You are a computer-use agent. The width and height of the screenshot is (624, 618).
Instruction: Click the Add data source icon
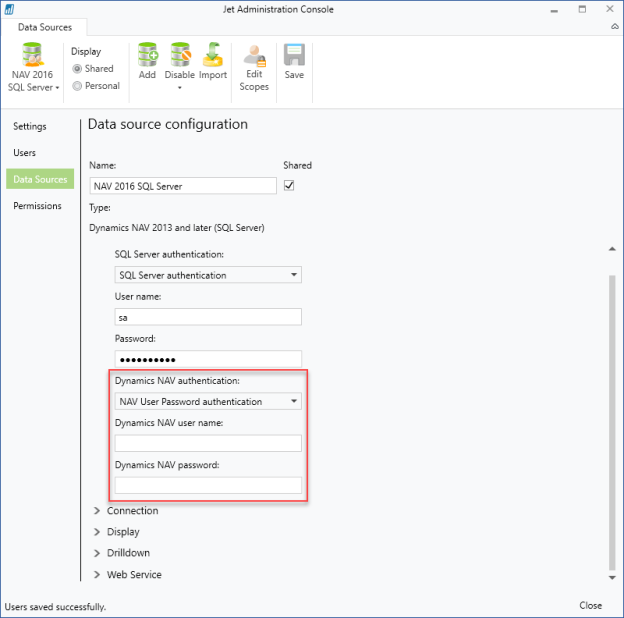[x=147, y=54]
